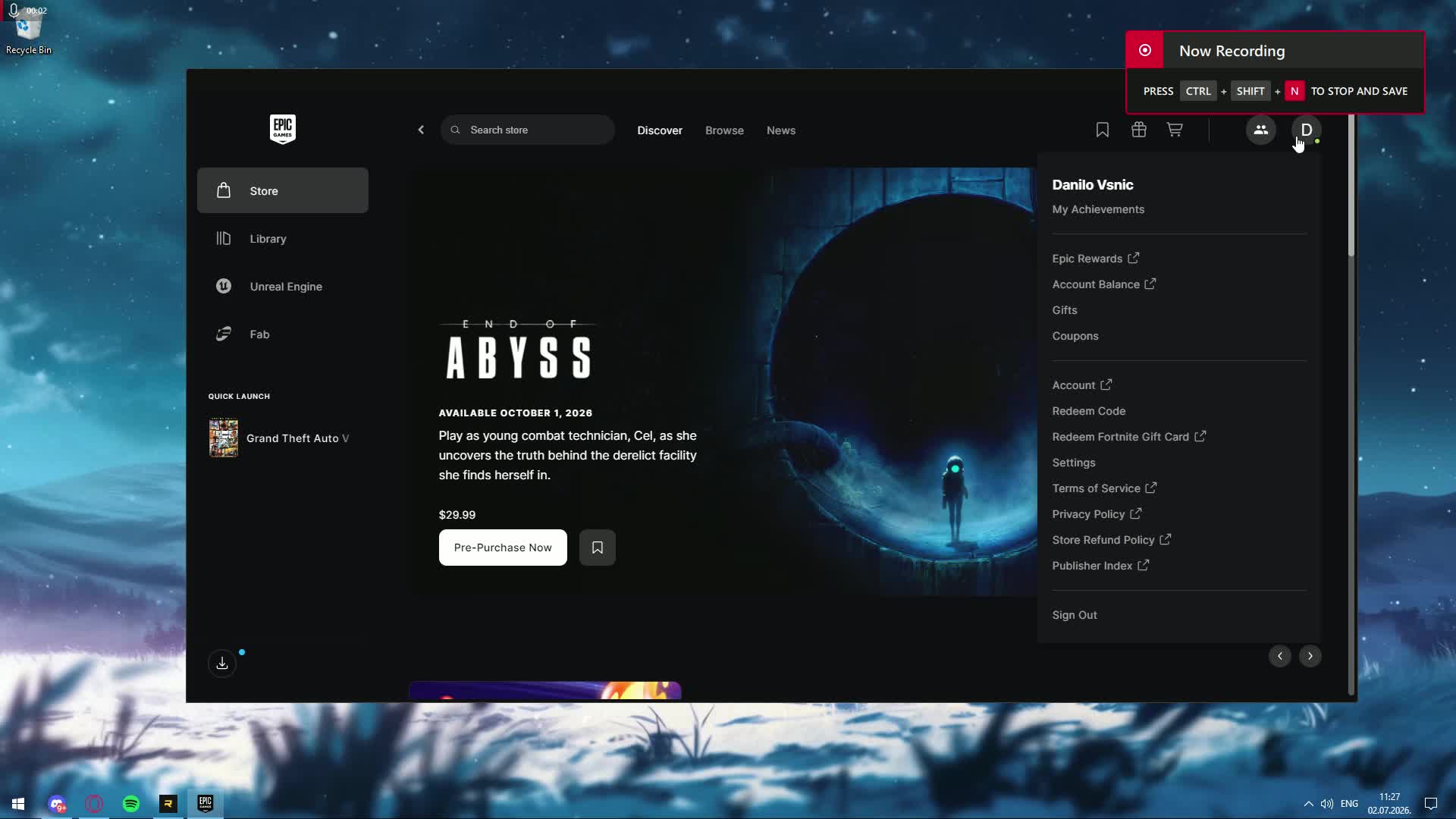Screen dimensions: 1456x819
Task: Open the taskbar clock 11:27
Action: pos(1389,804)
